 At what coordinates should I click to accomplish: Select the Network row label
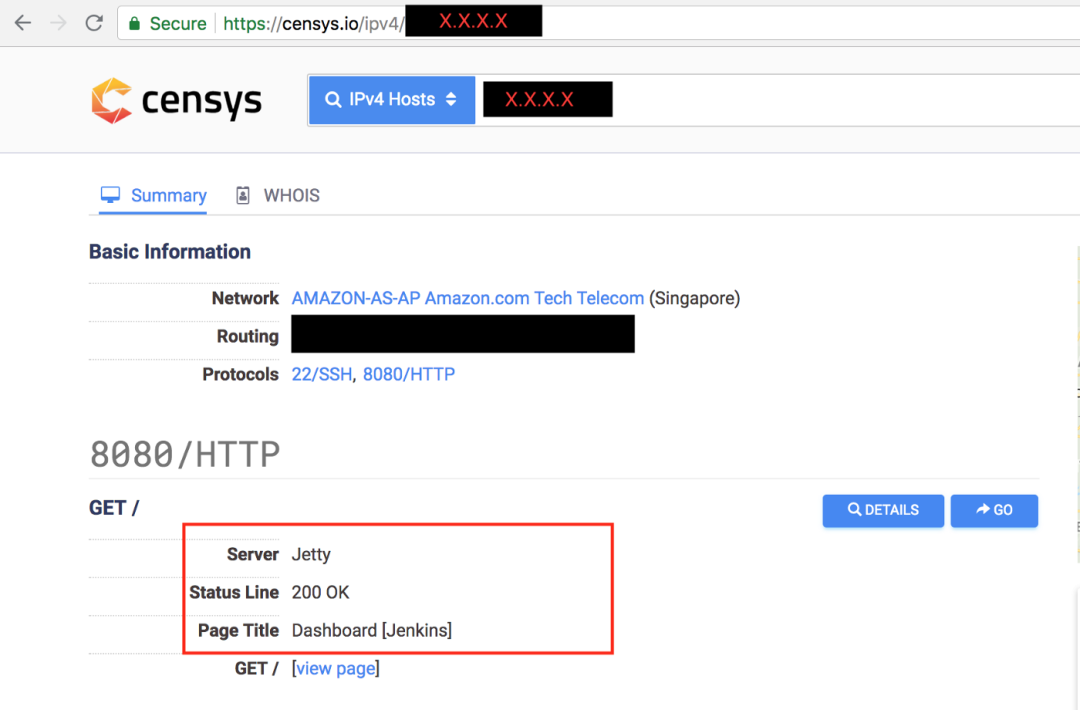point(245,298)
